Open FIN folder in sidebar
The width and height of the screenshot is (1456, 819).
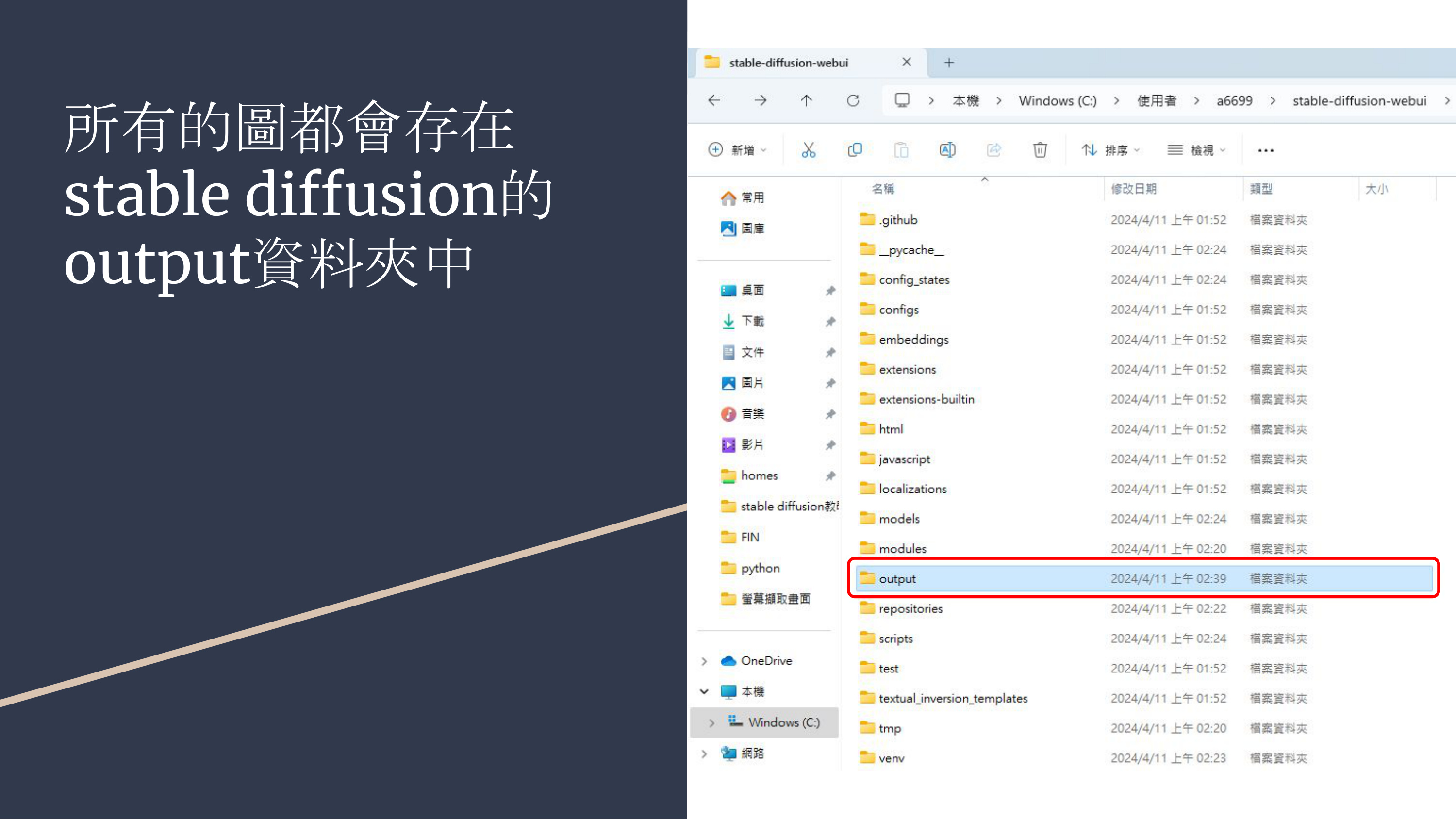tap(739, 537)
